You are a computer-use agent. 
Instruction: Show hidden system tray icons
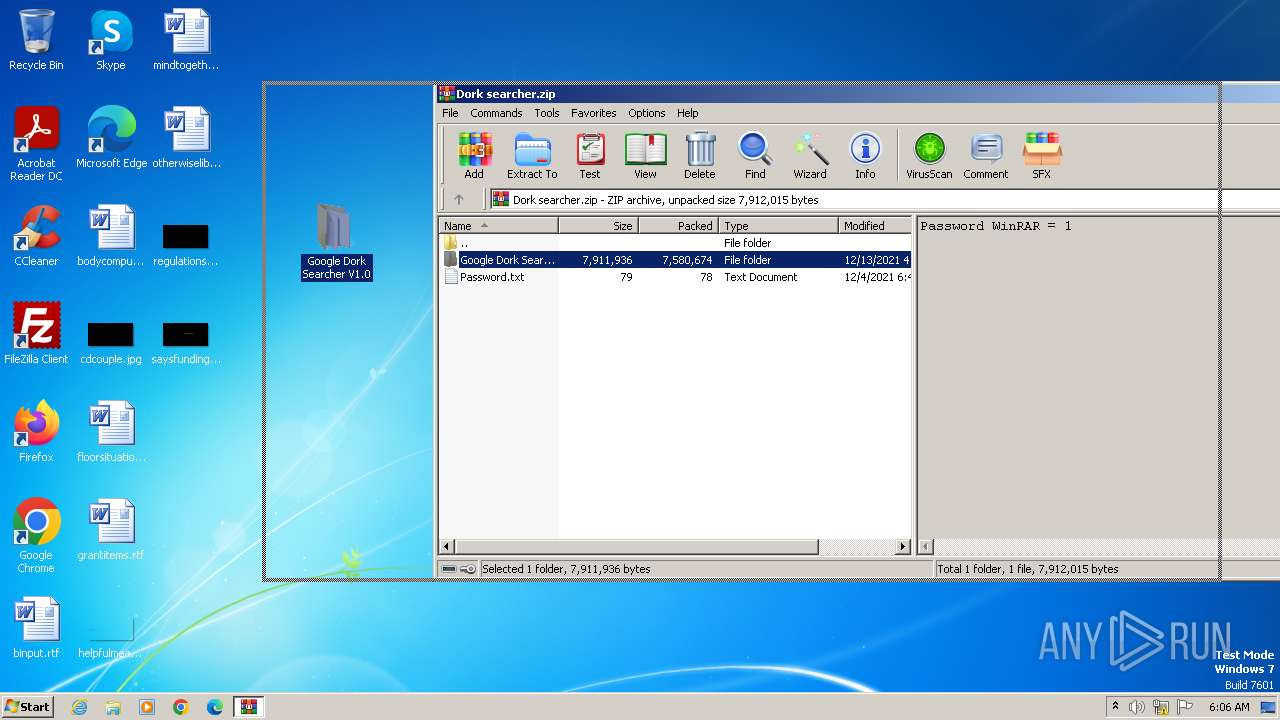1115,707
